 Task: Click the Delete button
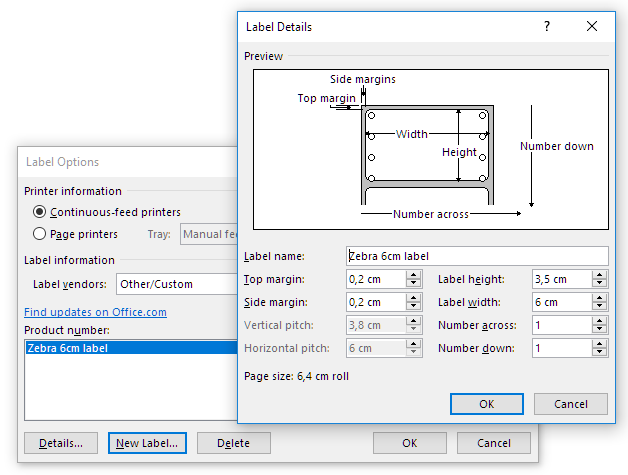click(233, 443)
